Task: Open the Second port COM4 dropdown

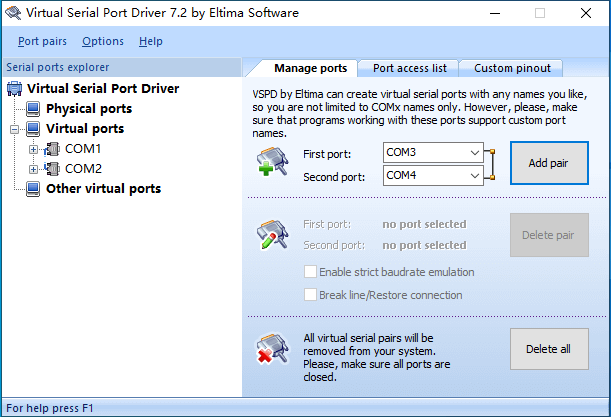Action: coord(433,175)
